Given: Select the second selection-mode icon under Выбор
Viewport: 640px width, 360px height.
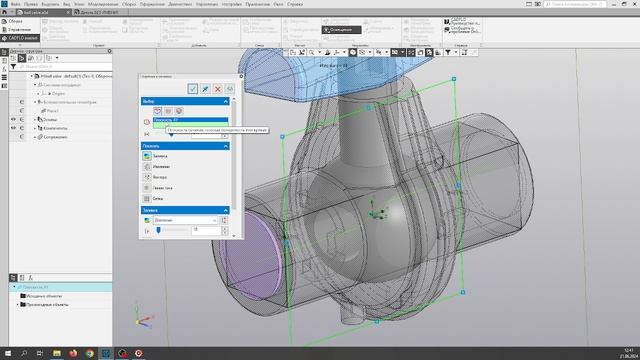Looking at the screenshot, I should [168, 111].
